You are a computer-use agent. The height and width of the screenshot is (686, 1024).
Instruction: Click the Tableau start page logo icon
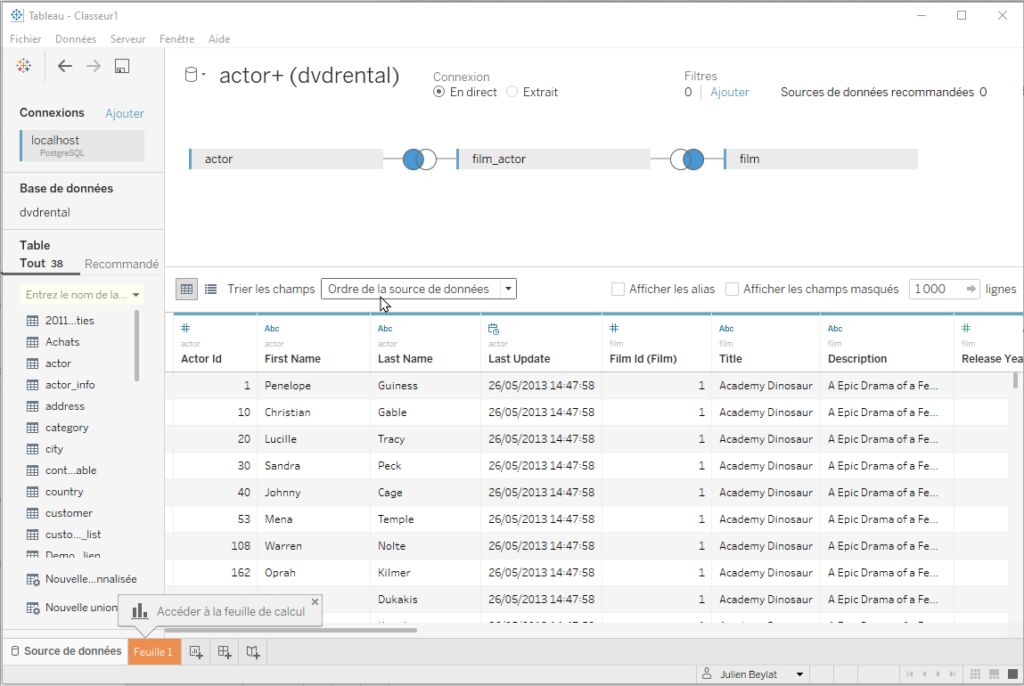(x=24, y=65)
